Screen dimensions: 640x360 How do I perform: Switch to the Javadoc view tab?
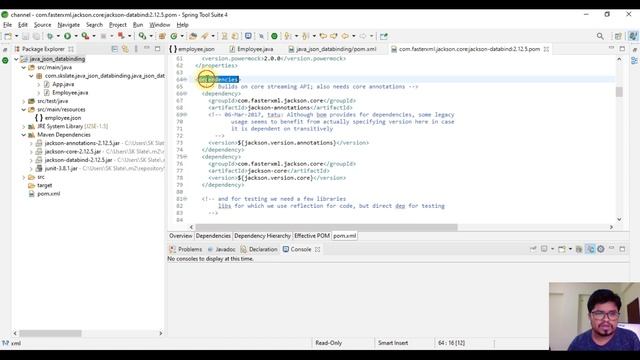221,249
